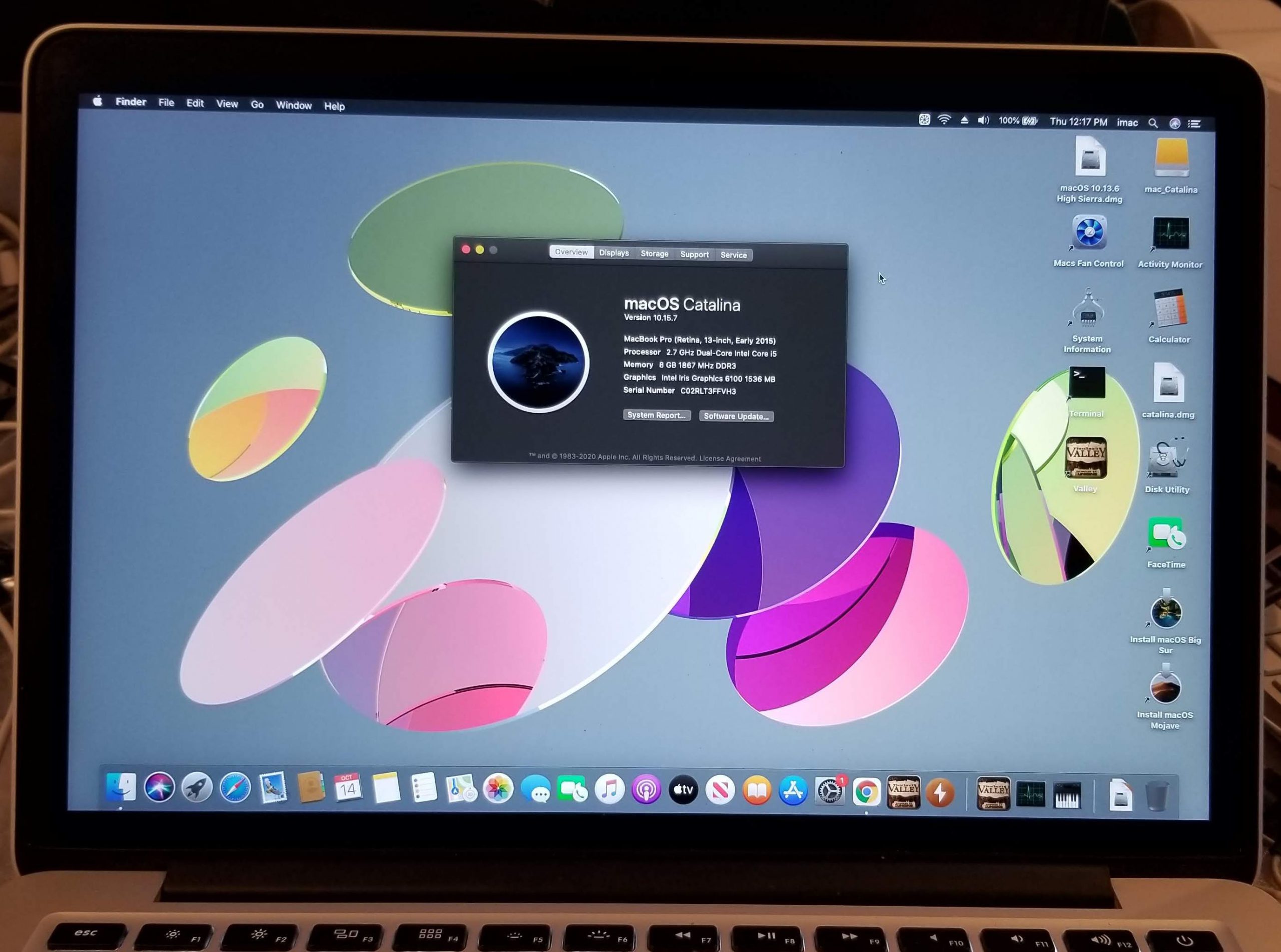Open the orange lightning bolt Dock app
1281x952 pixels.
point(940,794)
